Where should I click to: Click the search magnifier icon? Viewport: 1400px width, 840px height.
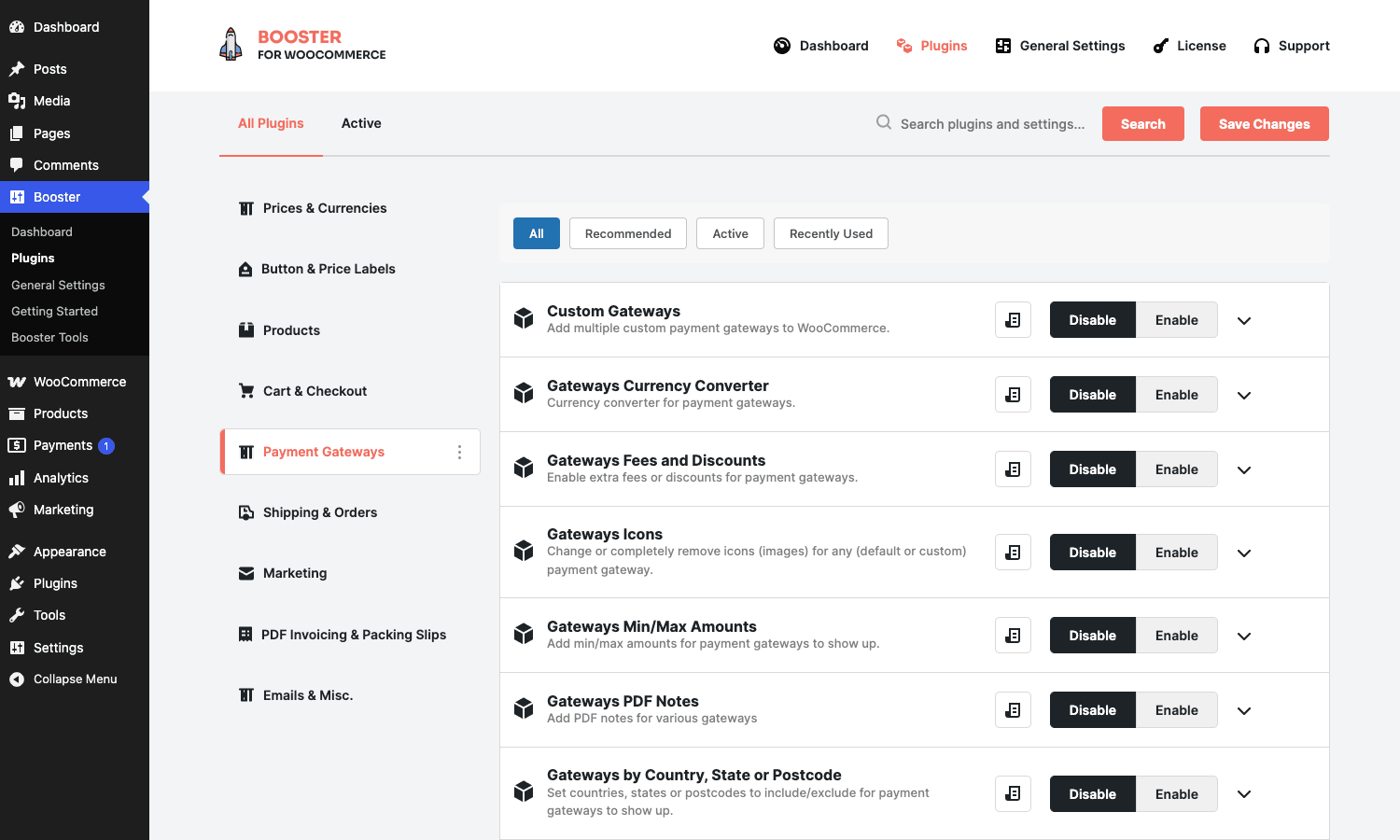[x=883, y=122]
